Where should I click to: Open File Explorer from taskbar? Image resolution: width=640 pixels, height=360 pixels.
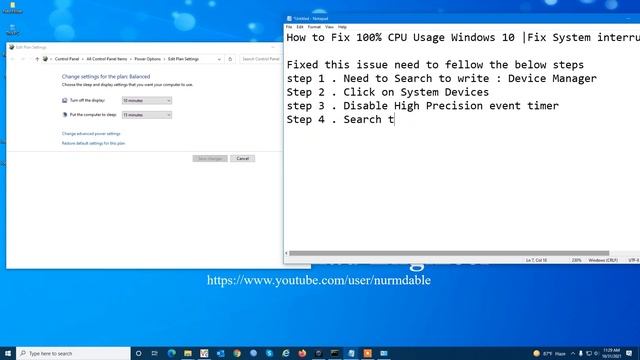click(x=188, y=353)
